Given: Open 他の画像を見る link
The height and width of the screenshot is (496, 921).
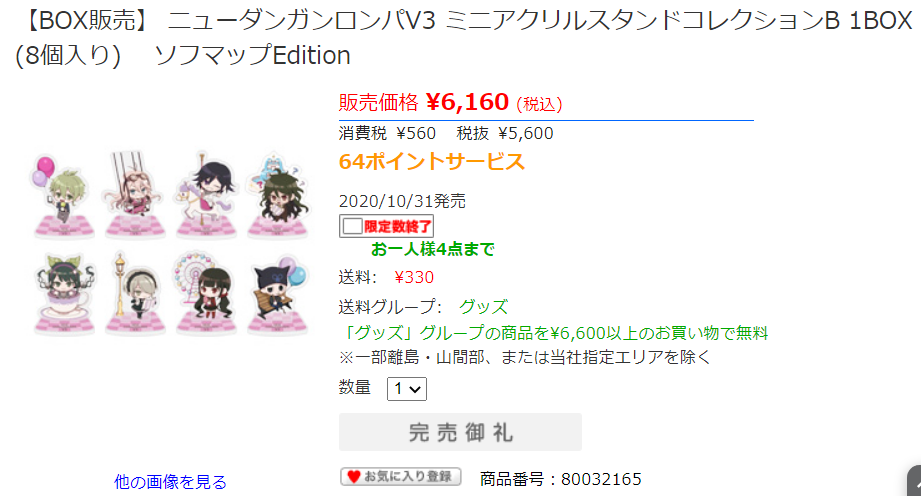Looking at the screenshot, I should [x=170, y=482].
